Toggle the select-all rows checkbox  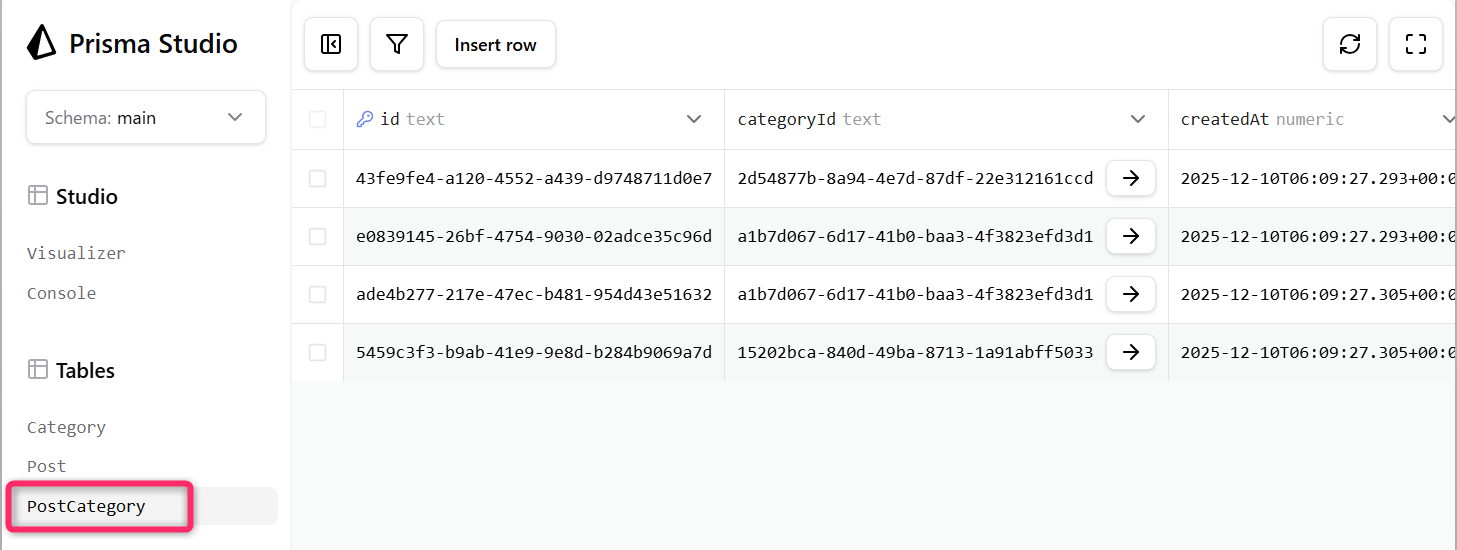(318, 120)
